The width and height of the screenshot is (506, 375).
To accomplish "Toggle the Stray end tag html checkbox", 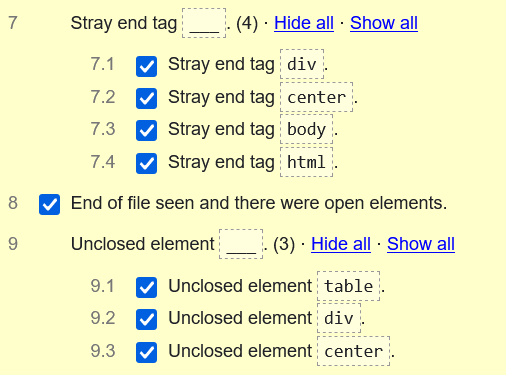I will (146, 163).
